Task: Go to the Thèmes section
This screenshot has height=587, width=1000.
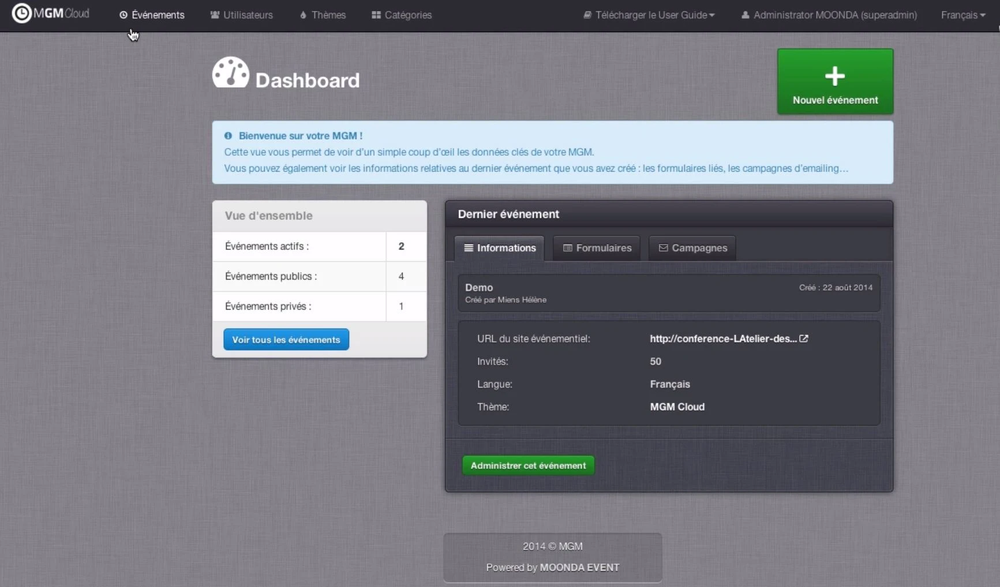Action: (323, 15)
